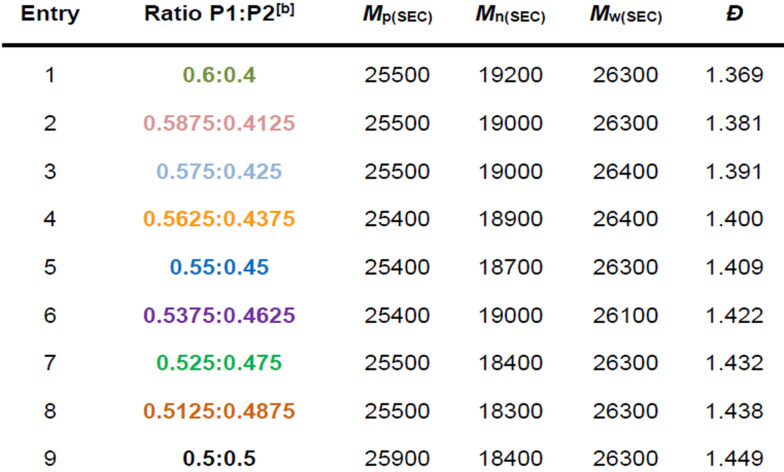The image size is (784, 472).
Task: Select the Mp(SEC) column header
Action: [398, 18]
